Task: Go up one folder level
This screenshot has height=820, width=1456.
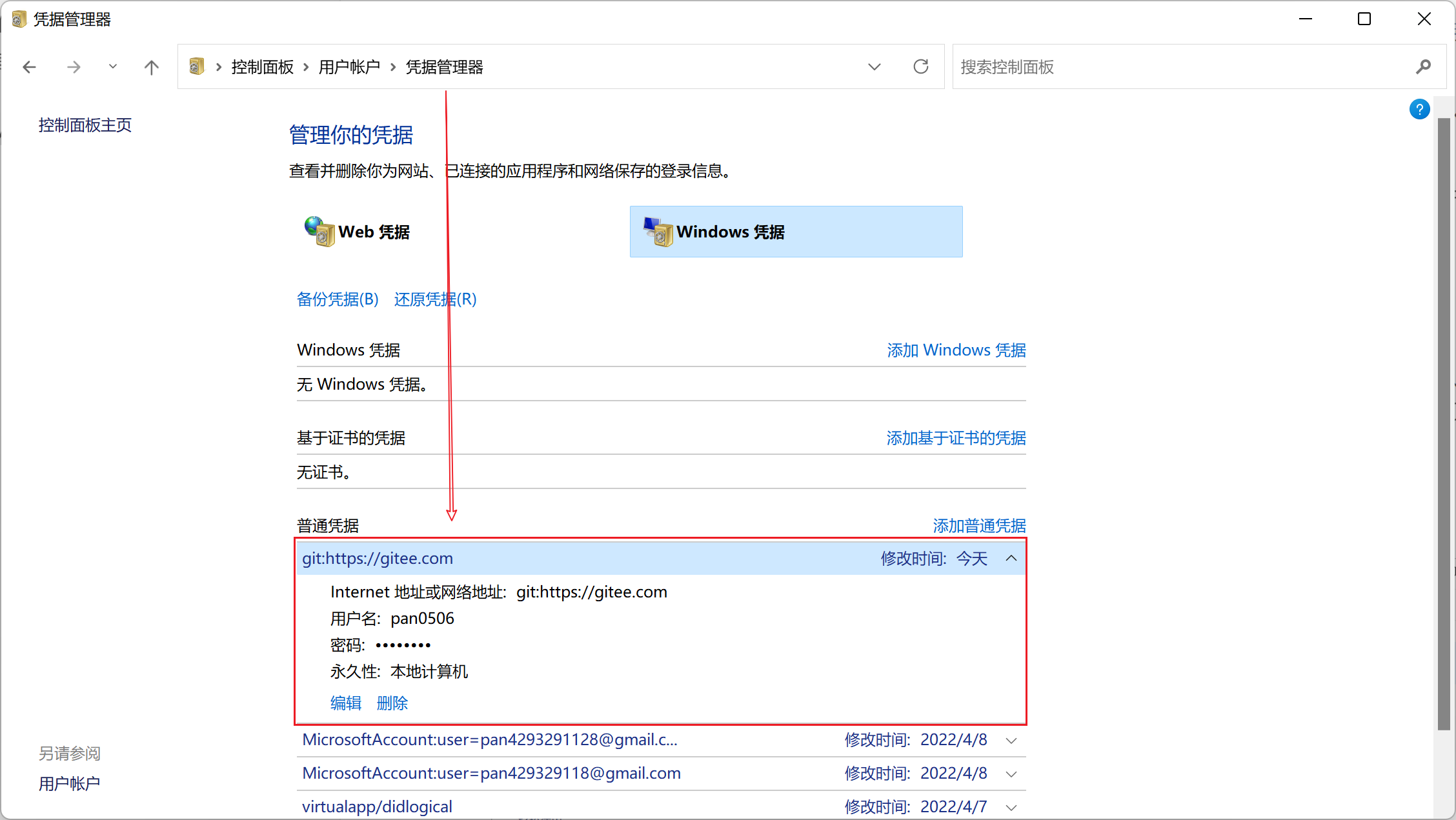Action: 151,66
